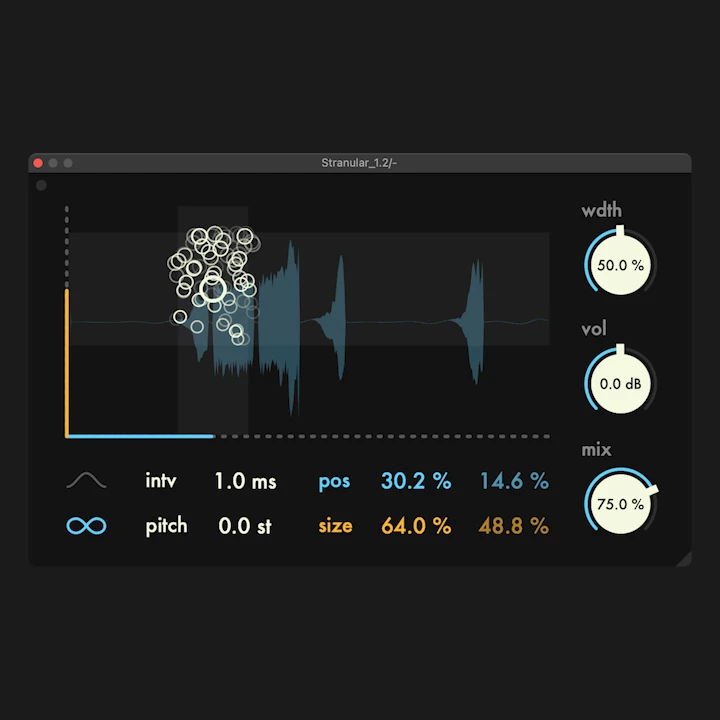Screen dimensions: 720x720
Task: Close the Stranular window with red button
Action: tap(38, 162)
